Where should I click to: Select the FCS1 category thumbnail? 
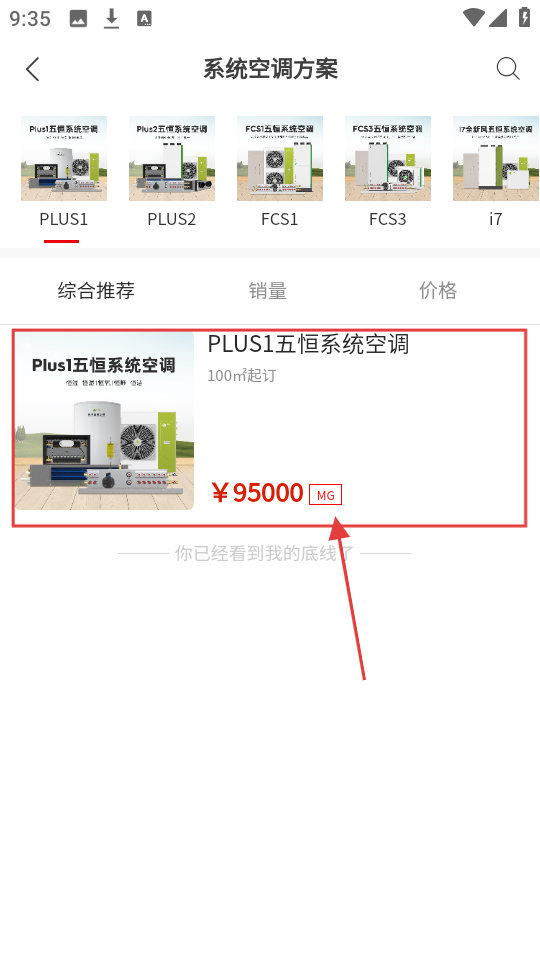pyautogui.click(x=280, y=158)
